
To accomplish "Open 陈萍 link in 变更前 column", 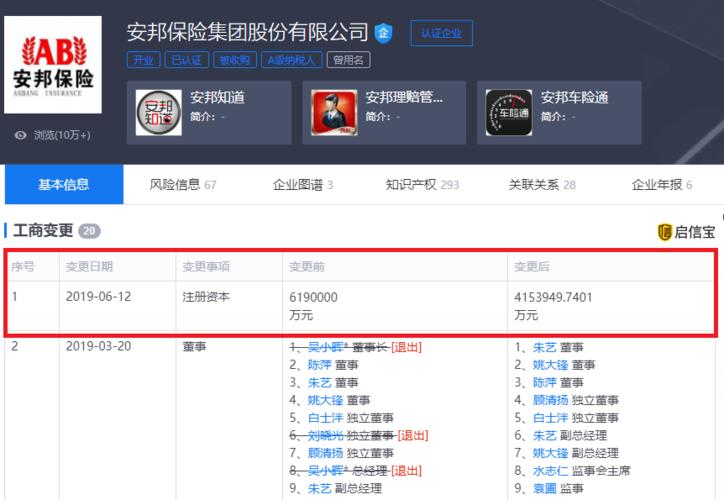I will 320,365.
